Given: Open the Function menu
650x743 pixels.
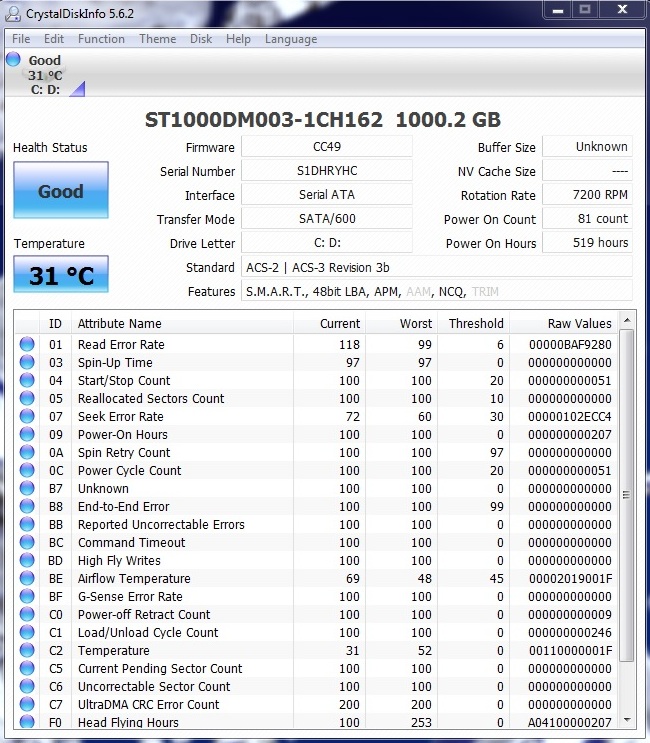Looking at the screenshot, I should pyautogui.click(x=101, y=39).
